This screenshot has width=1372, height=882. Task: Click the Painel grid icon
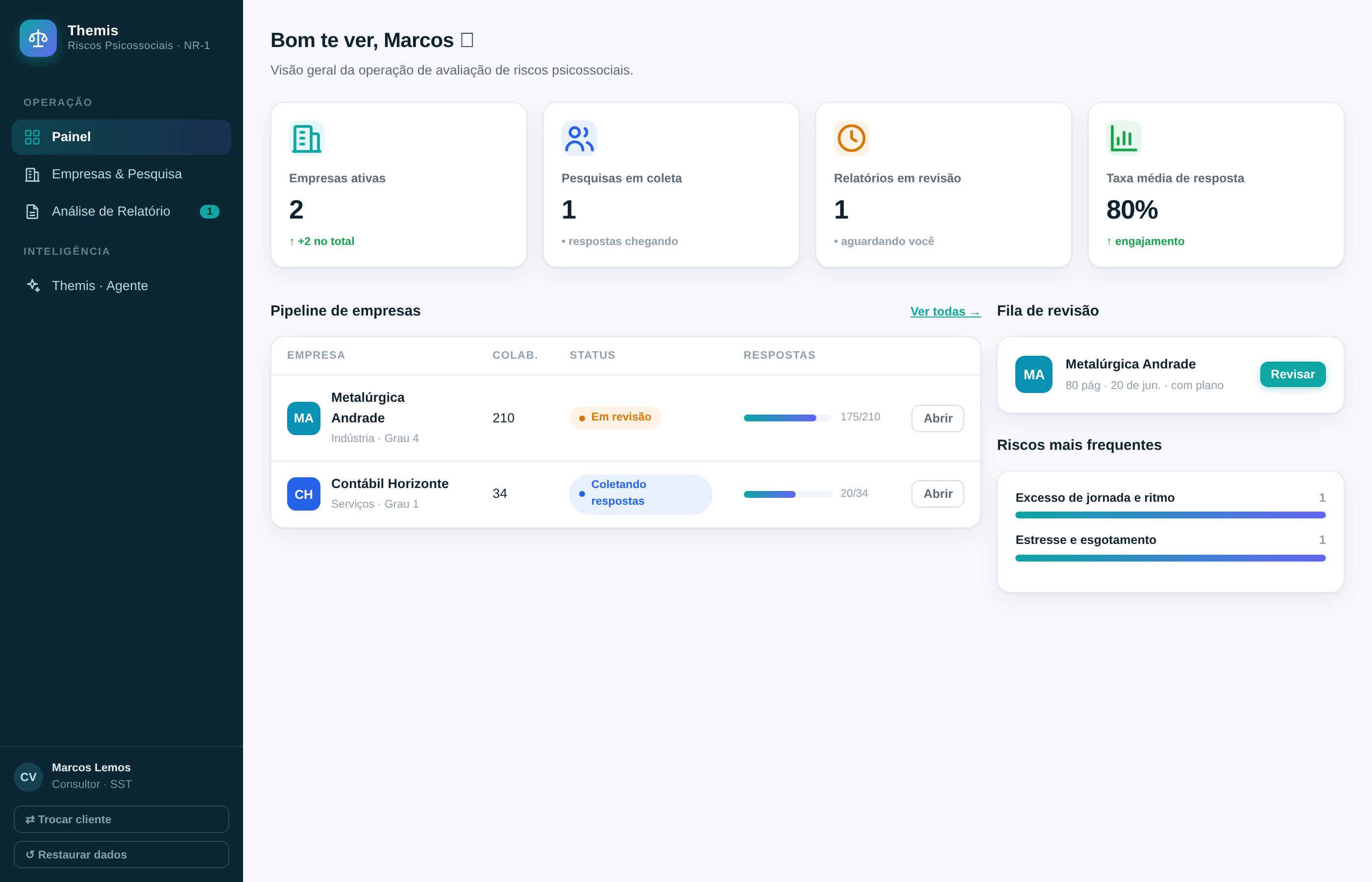tap(32, 137)
